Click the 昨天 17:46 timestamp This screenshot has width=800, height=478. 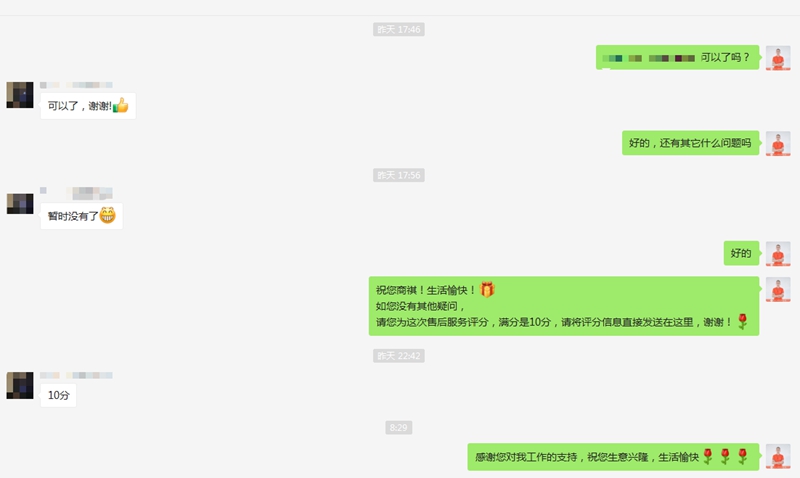398,30
